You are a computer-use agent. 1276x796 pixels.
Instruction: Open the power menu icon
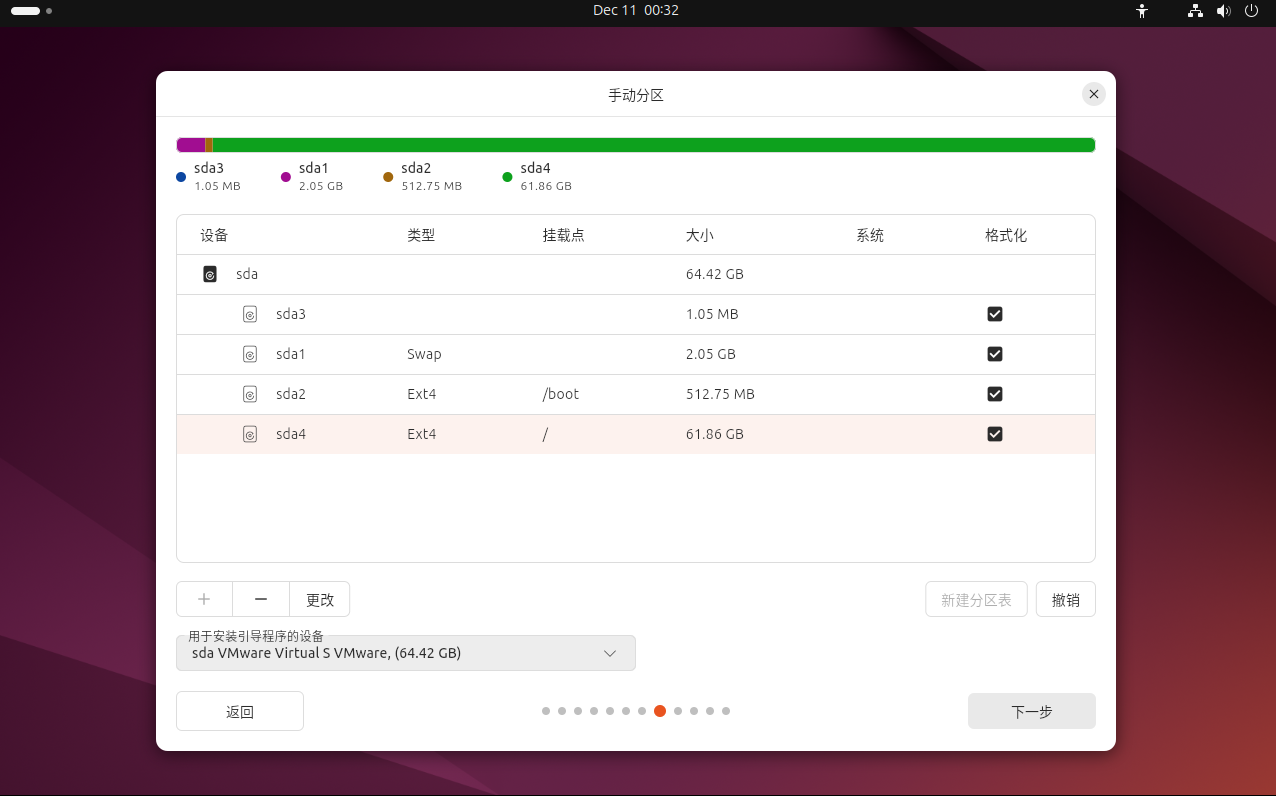click(x=1251, y=11)
